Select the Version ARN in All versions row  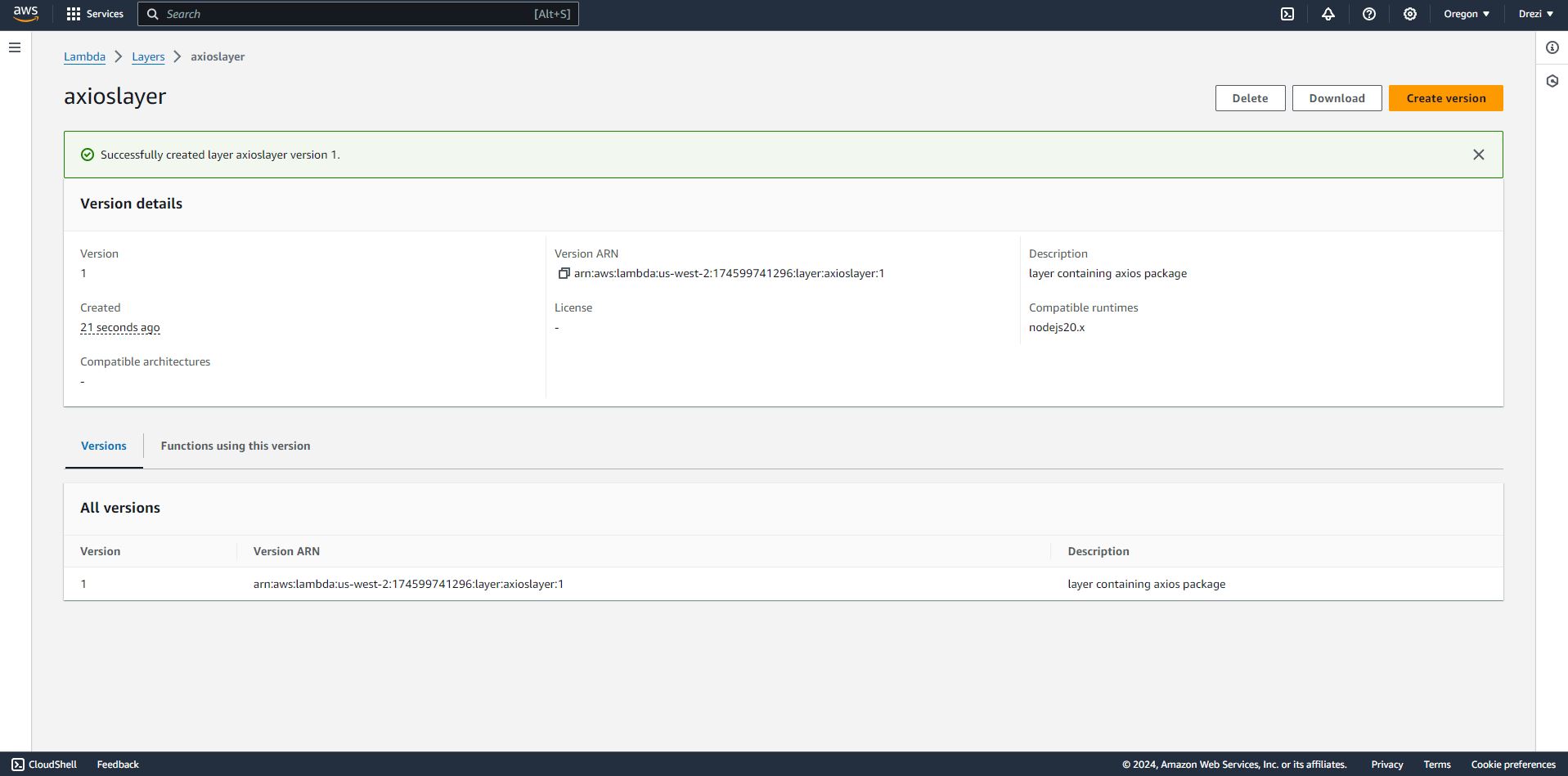[x=408, y=584]
